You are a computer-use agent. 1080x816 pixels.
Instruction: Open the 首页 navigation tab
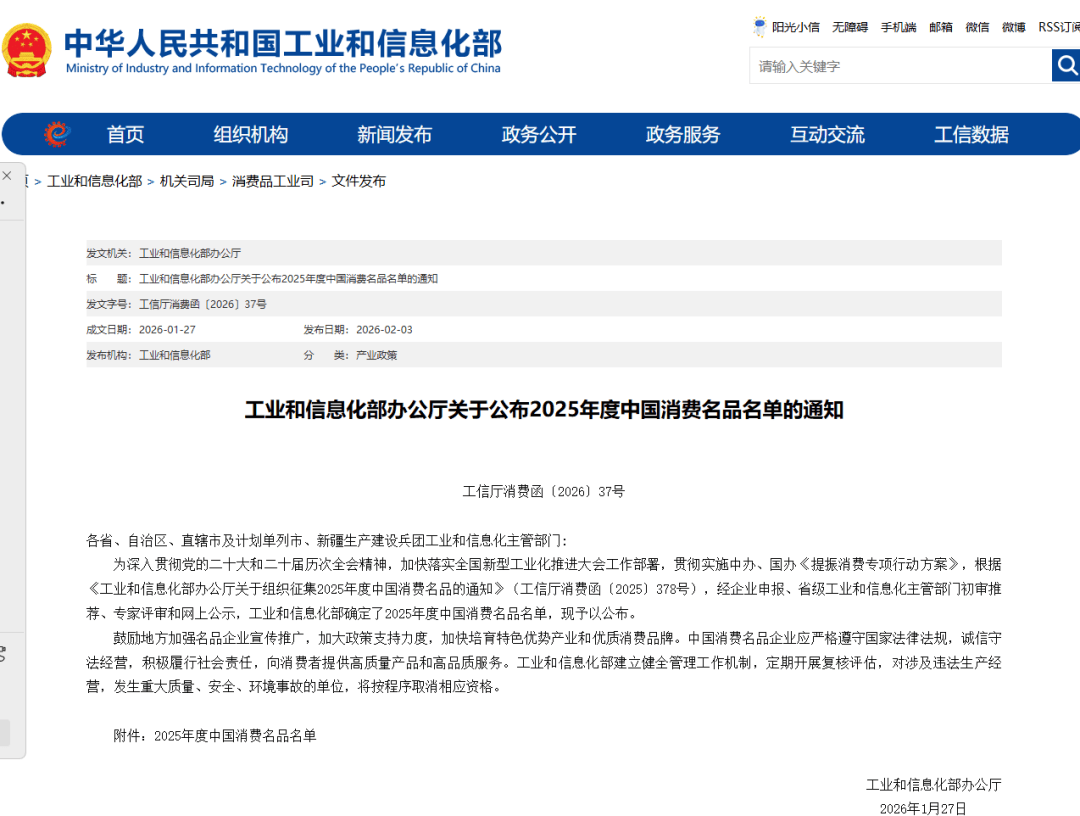click(126, 135)
